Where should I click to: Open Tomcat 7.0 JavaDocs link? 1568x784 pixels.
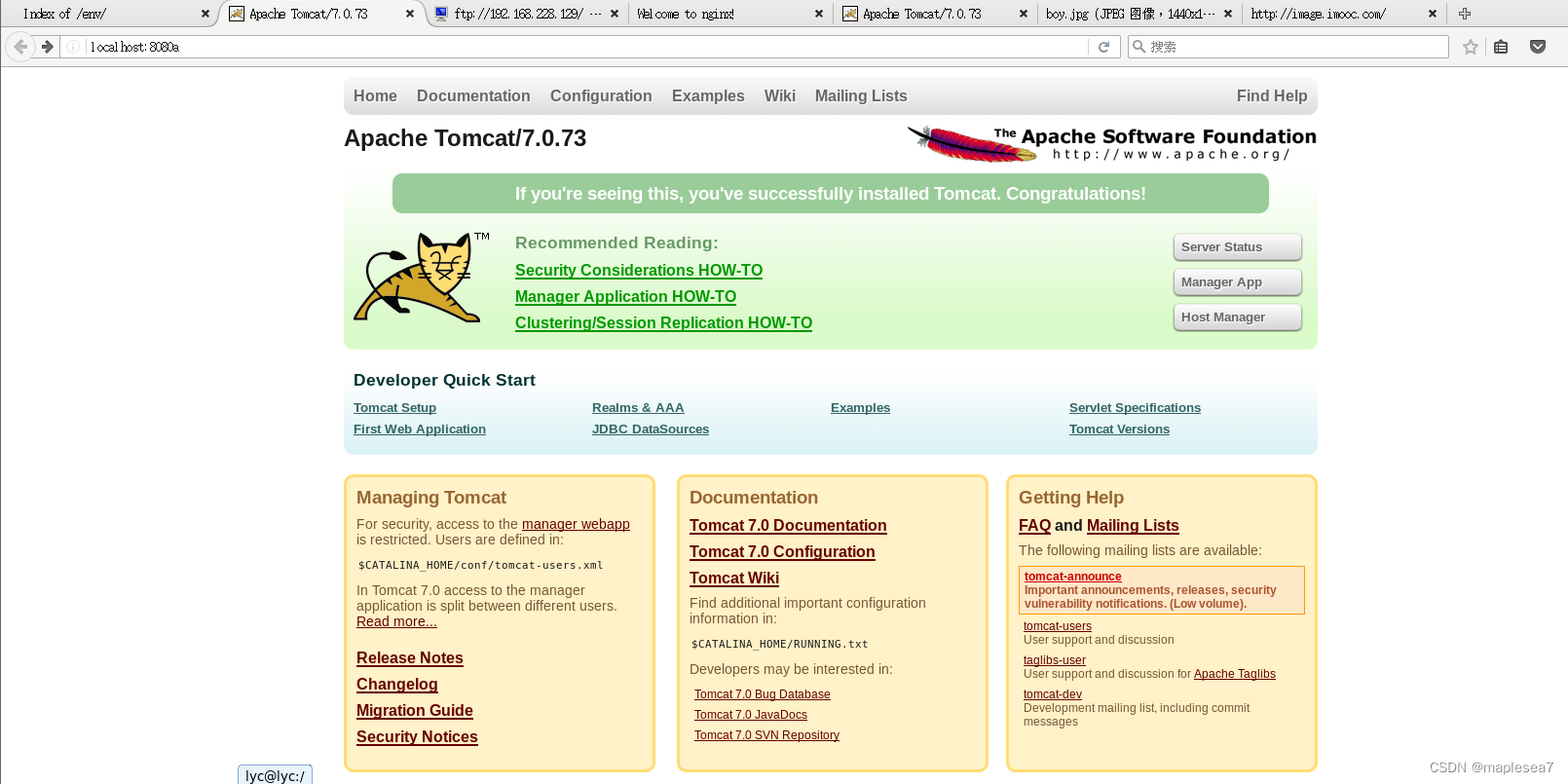(751, 715)
